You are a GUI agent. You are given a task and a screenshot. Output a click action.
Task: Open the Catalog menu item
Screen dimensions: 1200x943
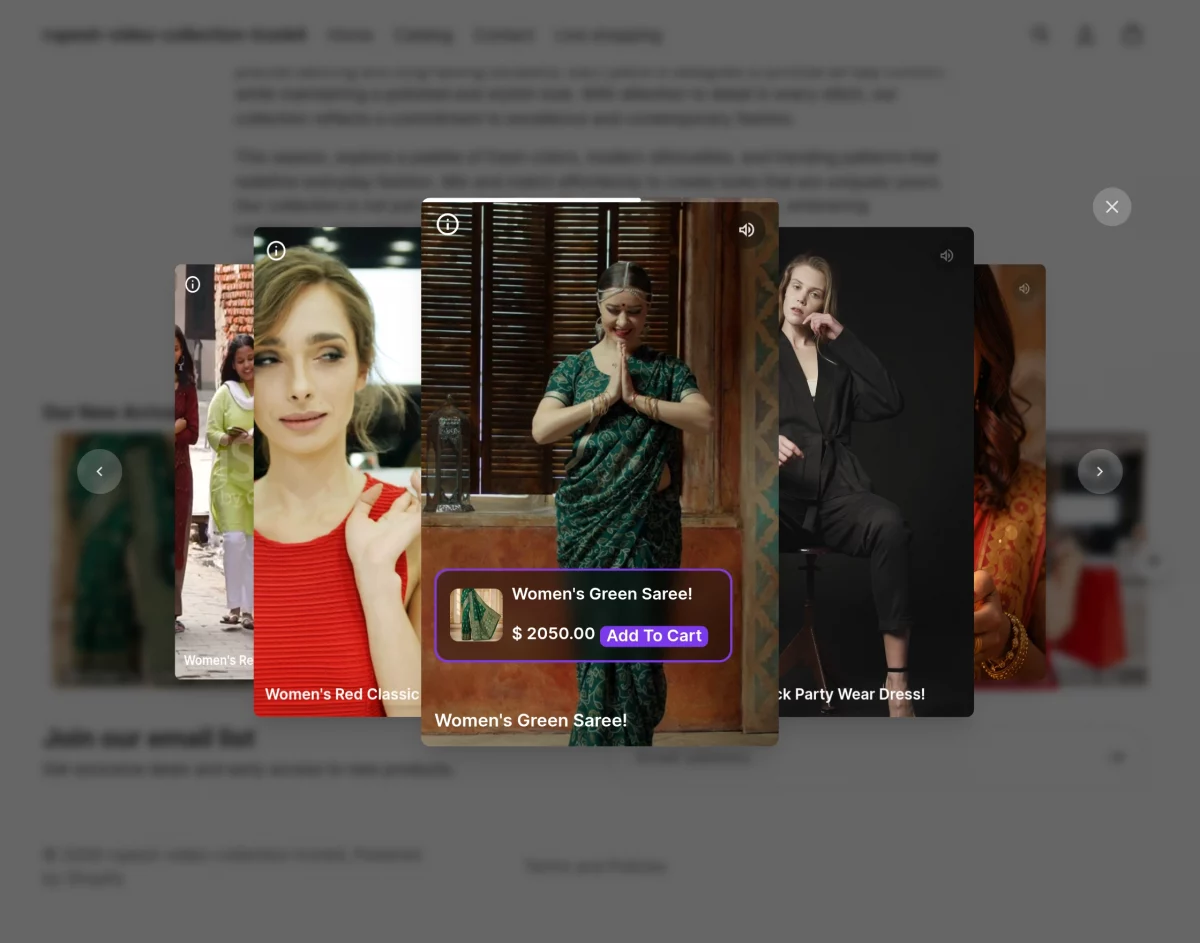pos(423,35)
